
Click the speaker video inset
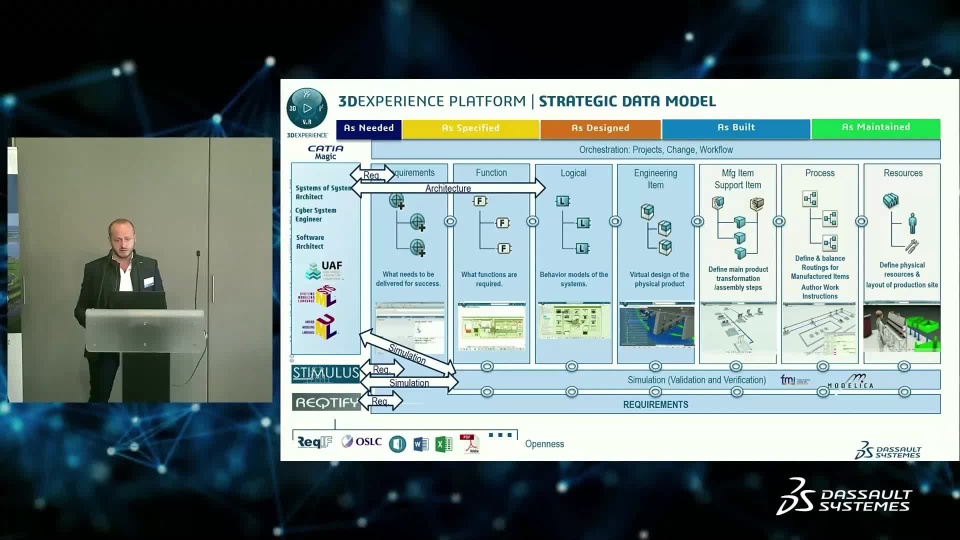click(x=140, y=270)
